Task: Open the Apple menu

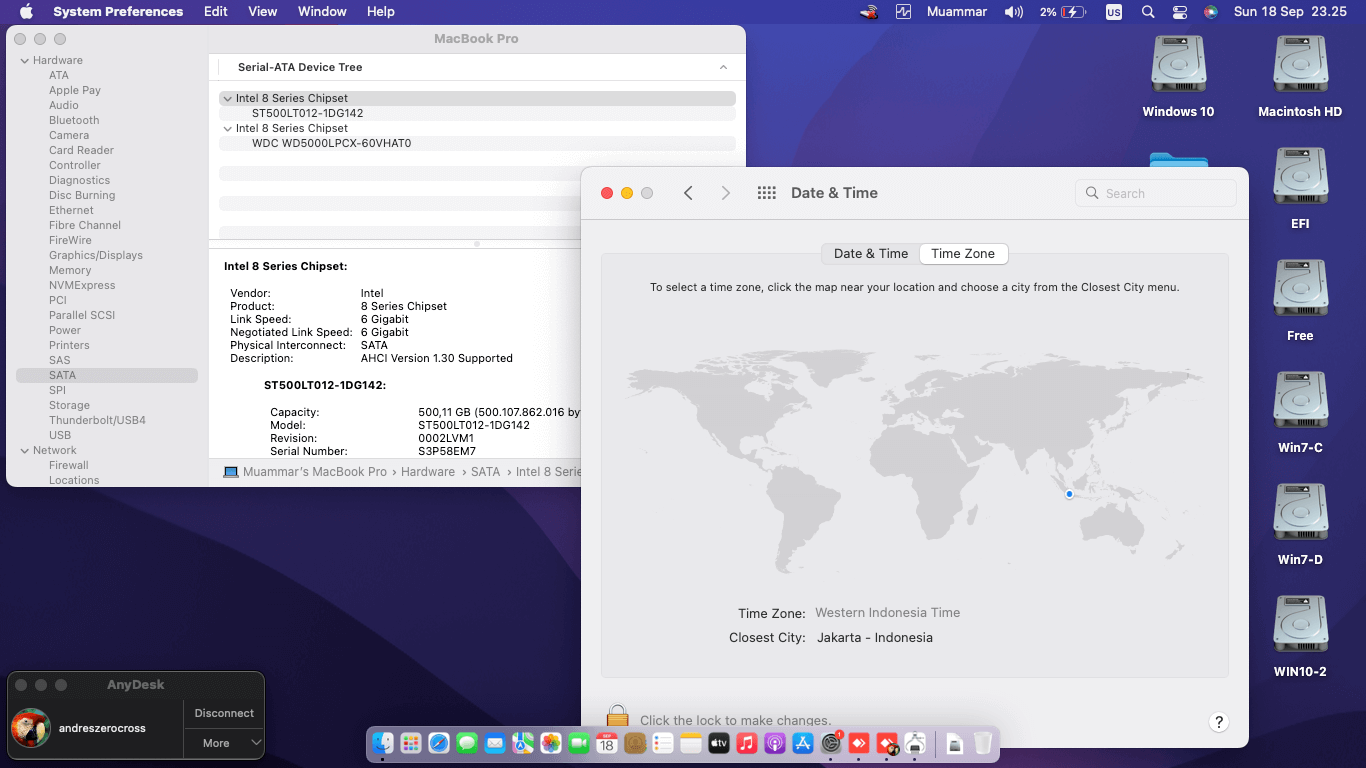Action: coord(26,12)
